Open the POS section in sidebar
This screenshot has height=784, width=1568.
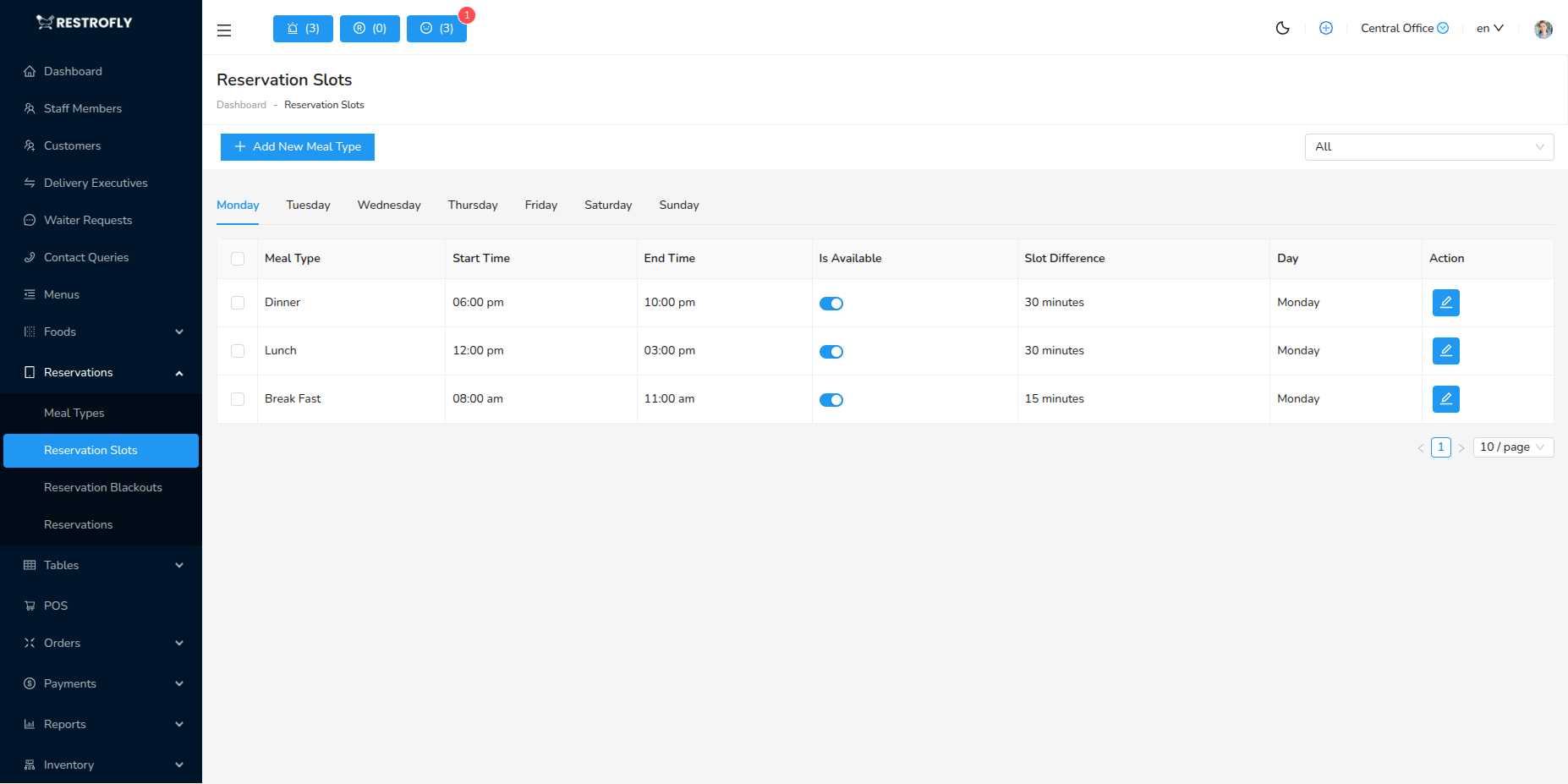[56, 606]
